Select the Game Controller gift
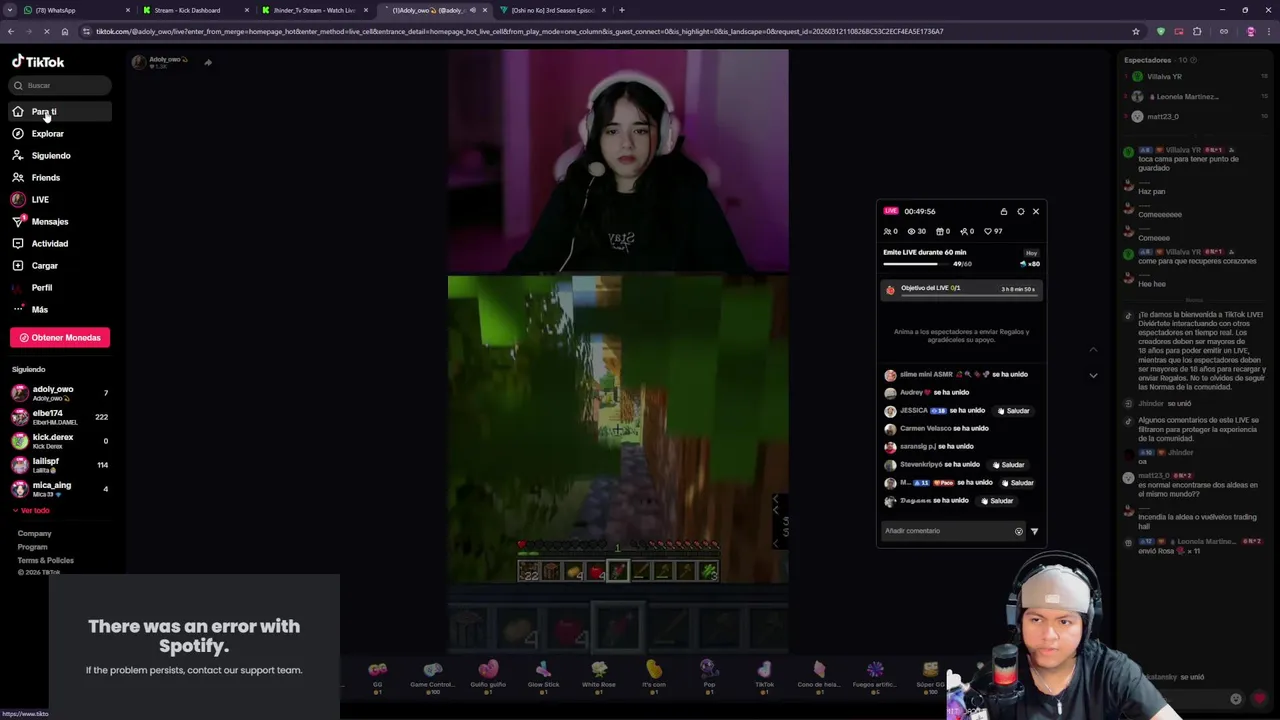 coord(432,677)
